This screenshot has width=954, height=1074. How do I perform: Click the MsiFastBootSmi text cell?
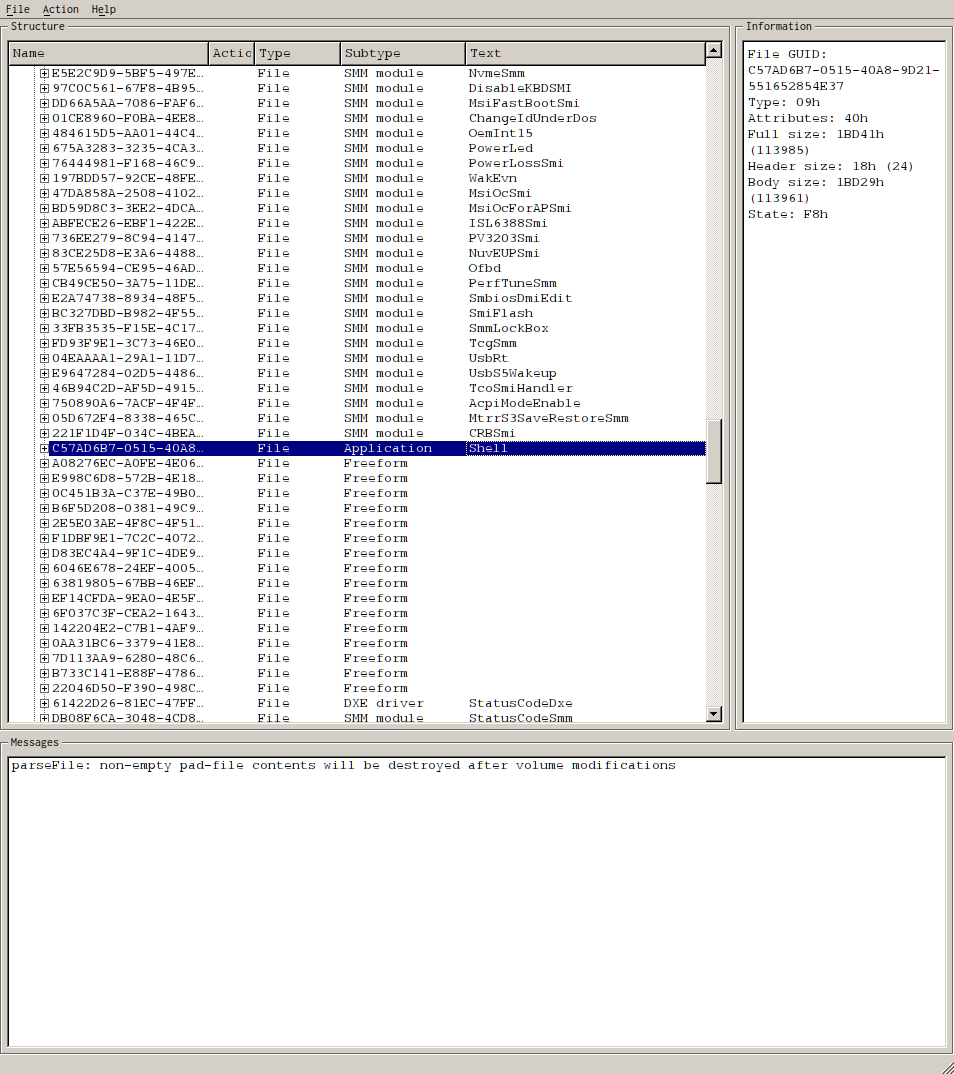pyautogui.click(x=523, y=103)
